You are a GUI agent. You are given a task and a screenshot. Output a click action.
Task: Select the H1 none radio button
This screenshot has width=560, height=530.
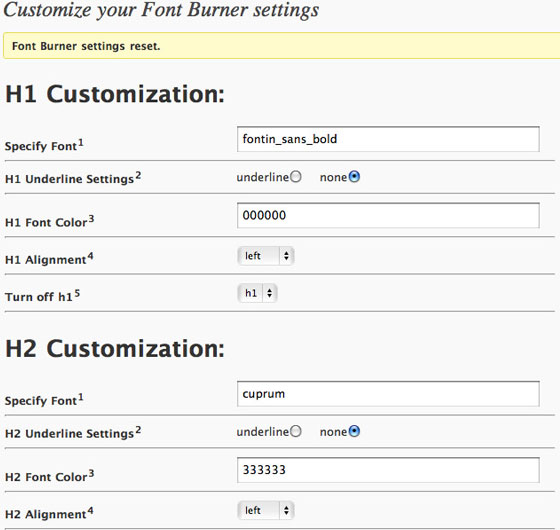click(354, 177)
